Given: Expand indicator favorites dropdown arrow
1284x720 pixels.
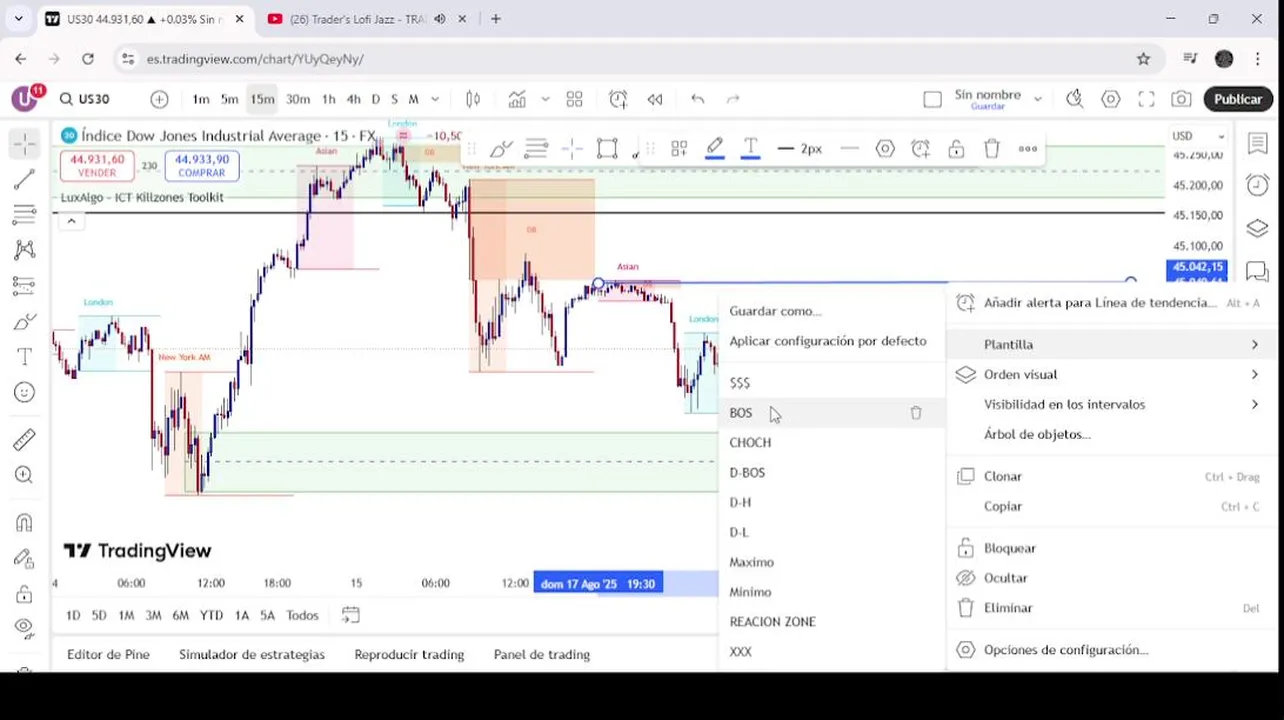Looking at the screenshot, I should (545, 99).
